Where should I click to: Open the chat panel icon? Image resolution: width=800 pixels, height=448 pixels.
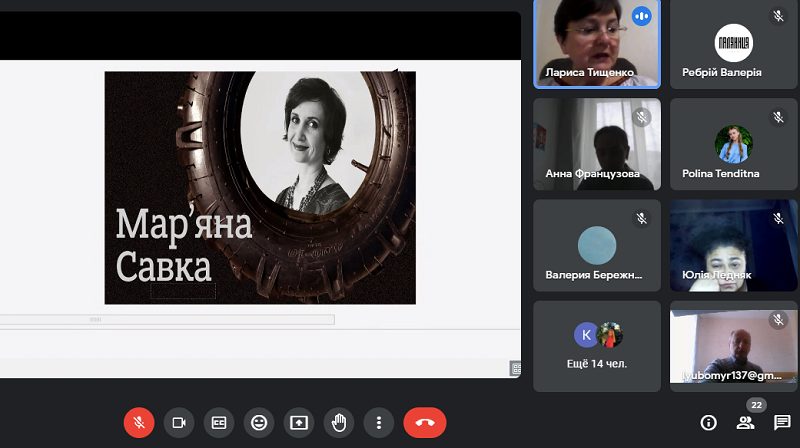pyautogui.click(x=782, y=422)
